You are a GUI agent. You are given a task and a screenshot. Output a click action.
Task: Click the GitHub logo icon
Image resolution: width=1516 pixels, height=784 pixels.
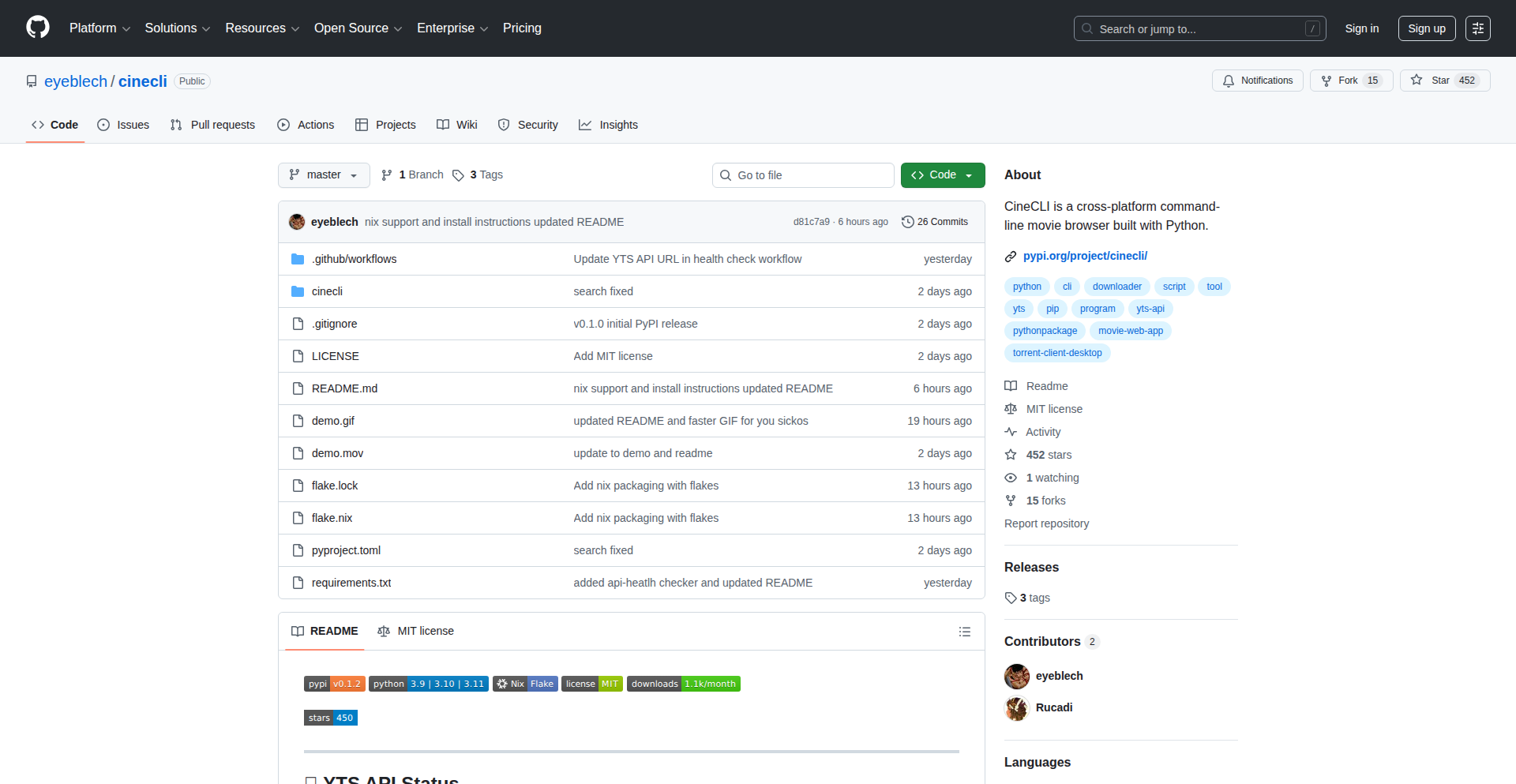[x=38, y=28]
